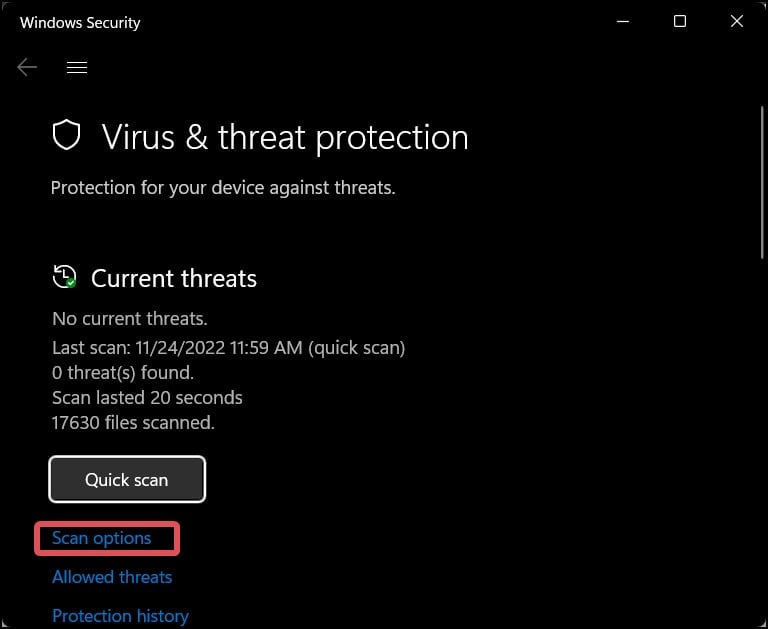Open the Allowed threats link
Image resolution: width=768 pixels, height=629 pixels.
(x=112, y=577)
